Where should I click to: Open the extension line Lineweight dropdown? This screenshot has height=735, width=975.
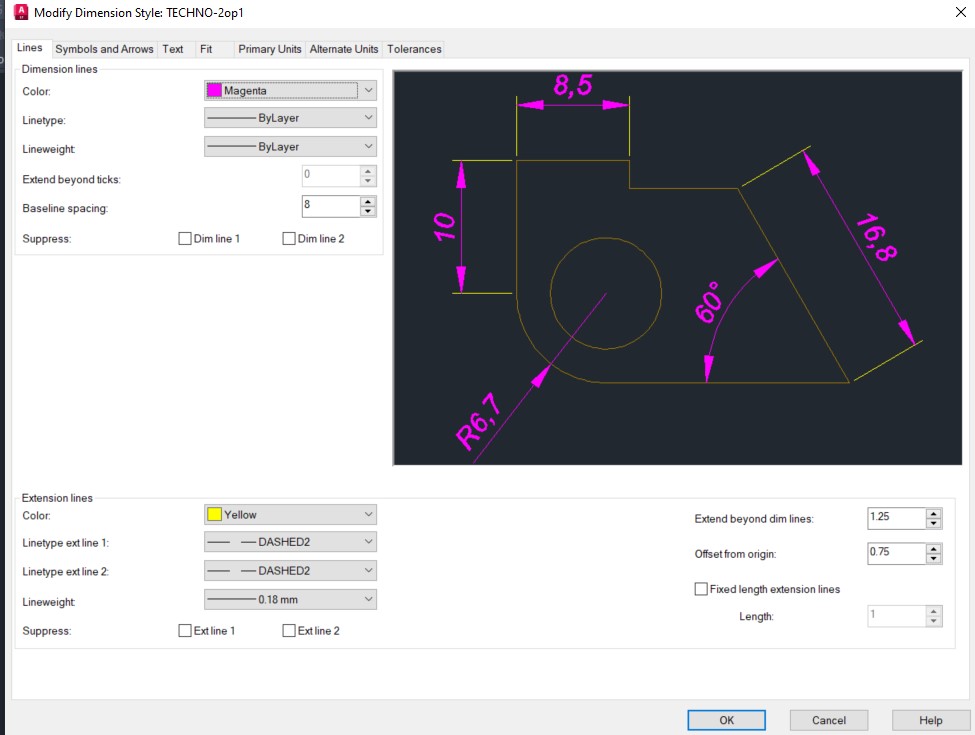(370, 599)
